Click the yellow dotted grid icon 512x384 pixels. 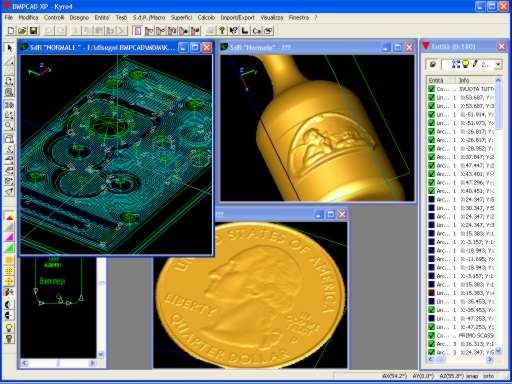(x=9, y=271)
